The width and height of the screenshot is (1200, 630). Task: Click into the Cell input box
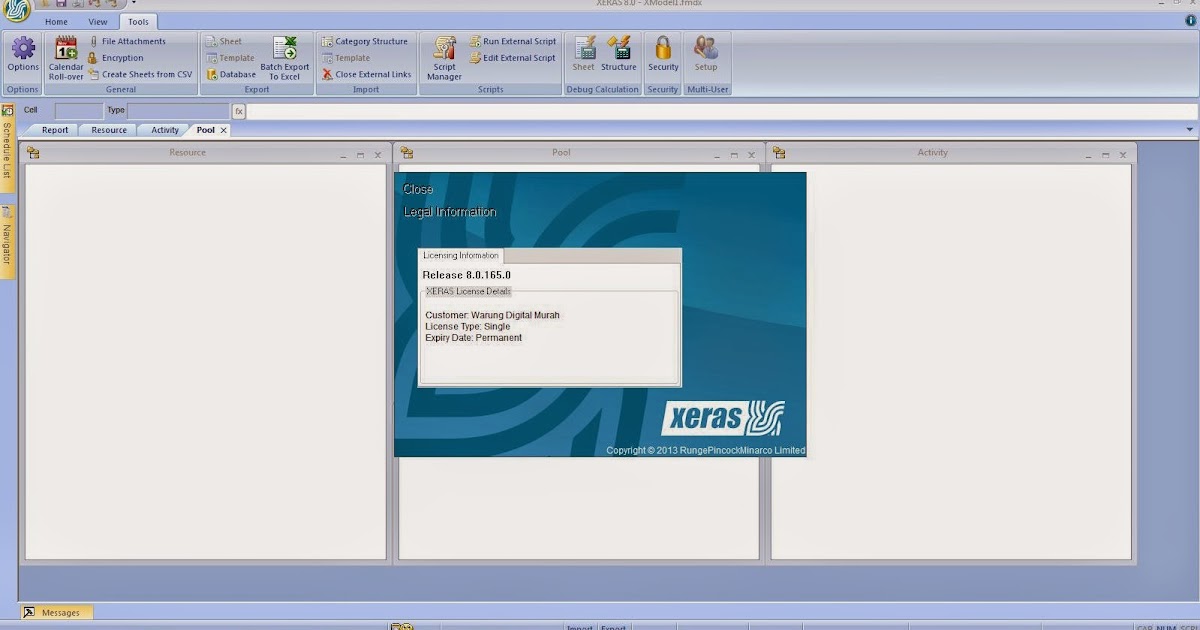(78, 111)
